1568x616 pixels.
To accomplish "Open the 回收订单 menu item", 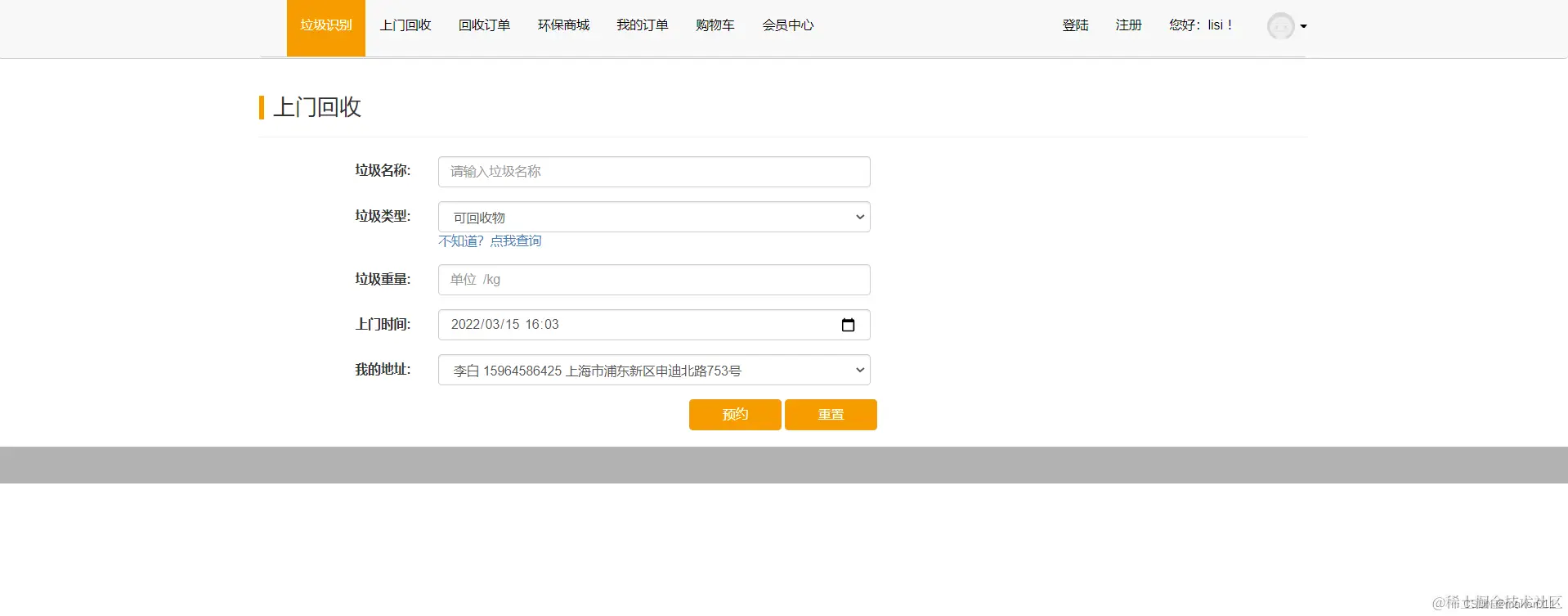I will [x=484, y=25].
